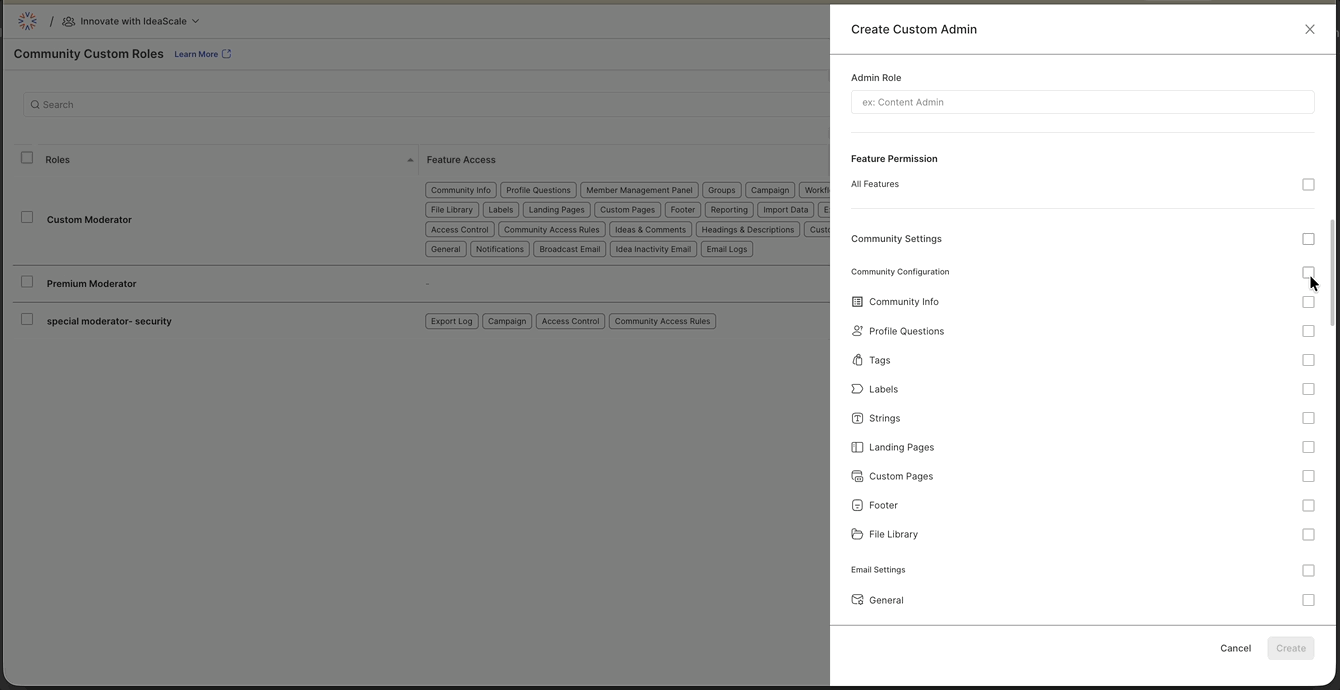Check the Community Settings checkbox

pos(1308,239)
